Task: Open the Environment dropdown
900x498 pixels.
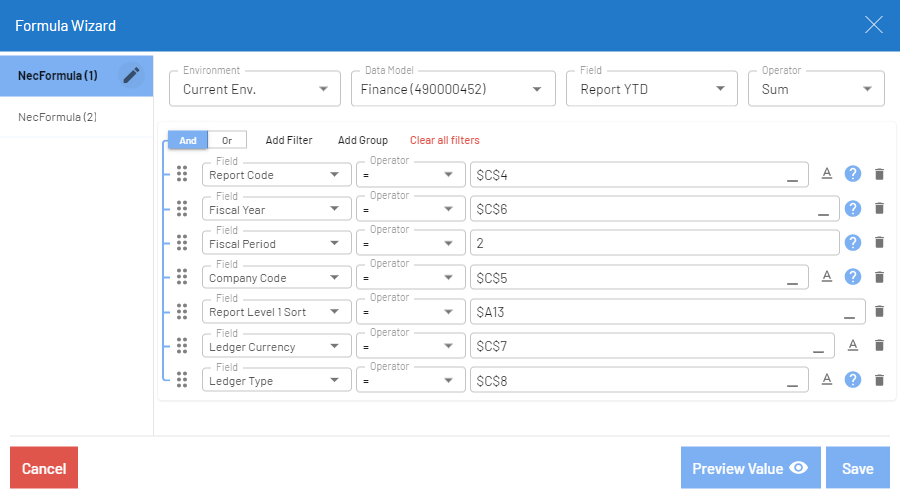Action: [255, 89]
